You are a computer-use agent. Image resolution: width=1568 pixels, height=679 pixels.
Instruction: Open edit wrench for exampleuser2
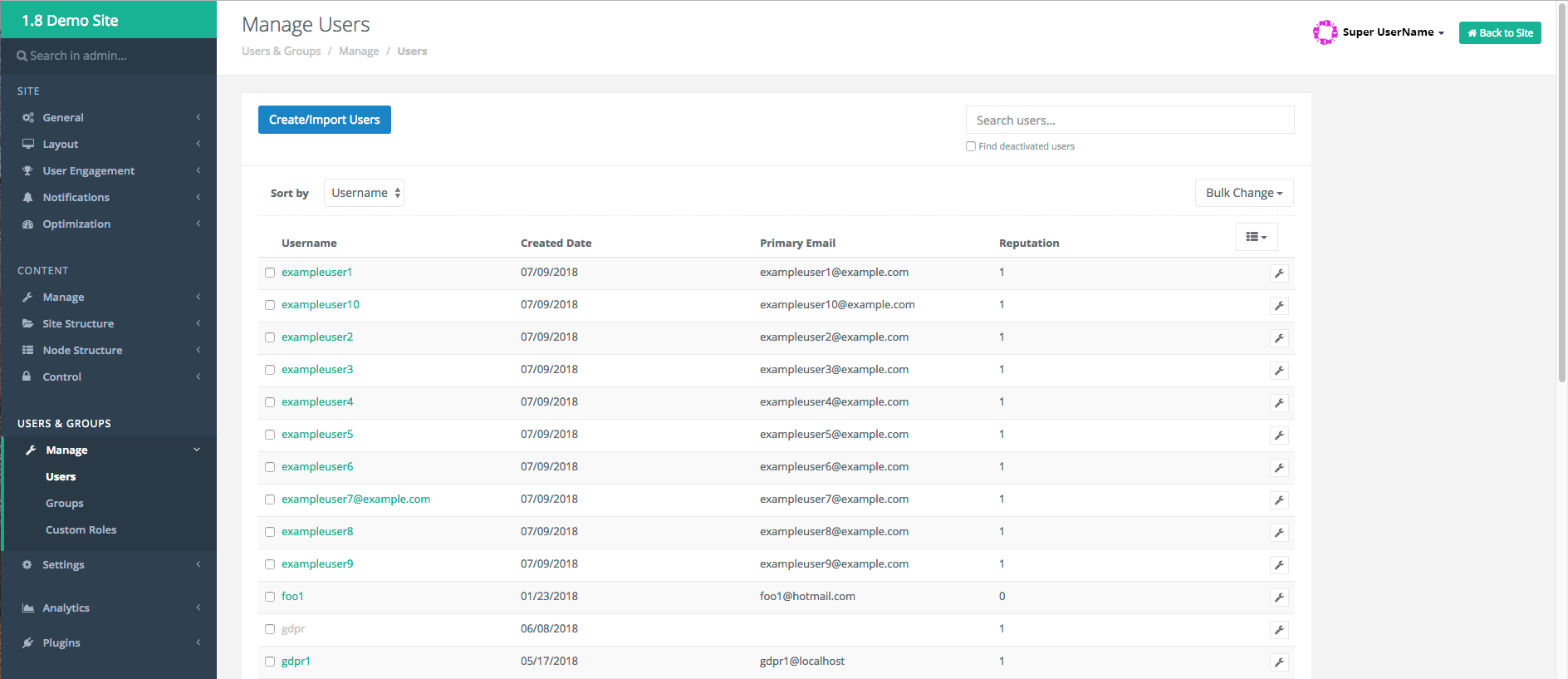[1279, 338]
